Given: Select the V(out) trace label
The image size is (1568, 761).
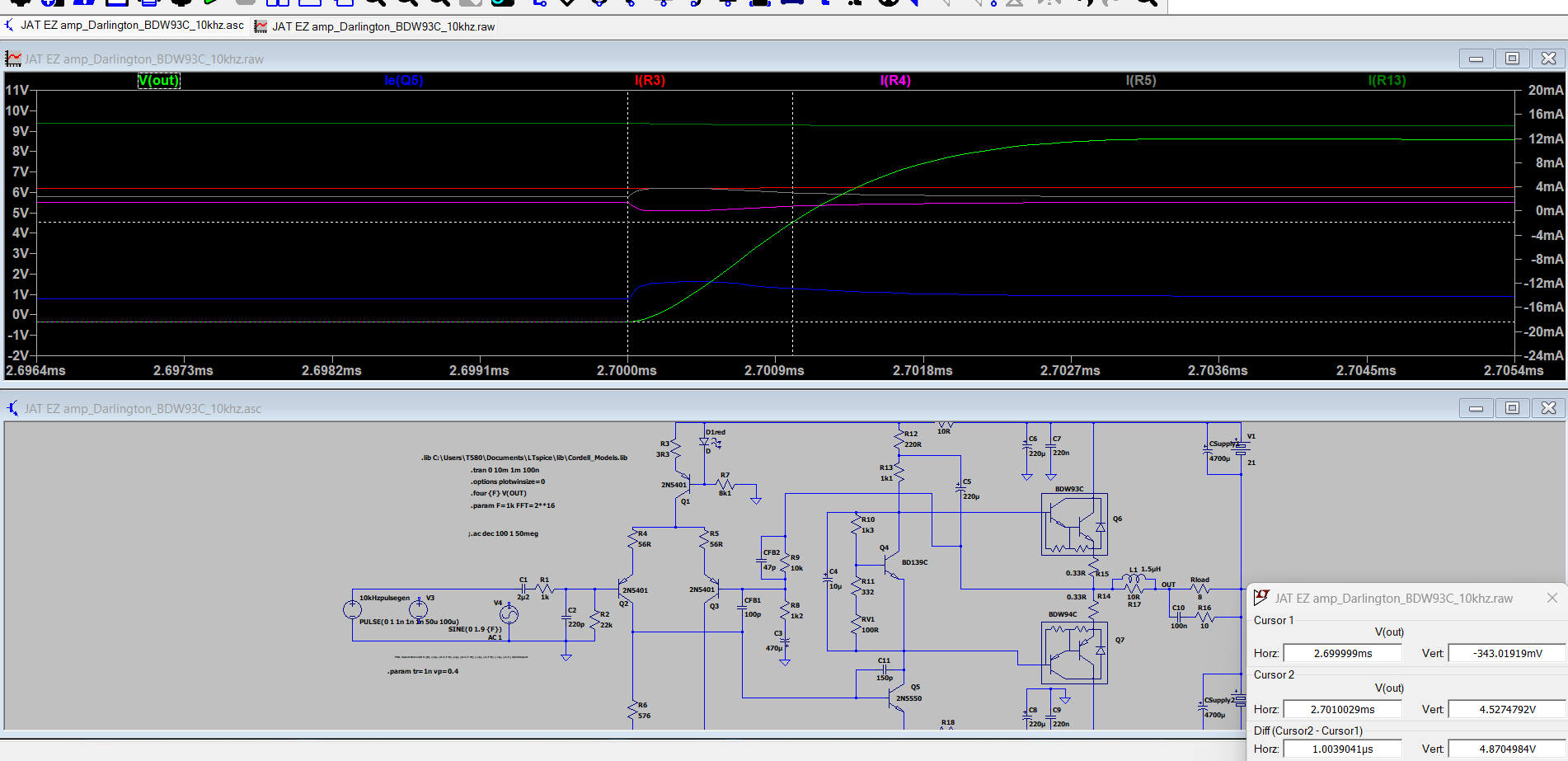Looking at the screenshot, I should [x=158, y=80].
